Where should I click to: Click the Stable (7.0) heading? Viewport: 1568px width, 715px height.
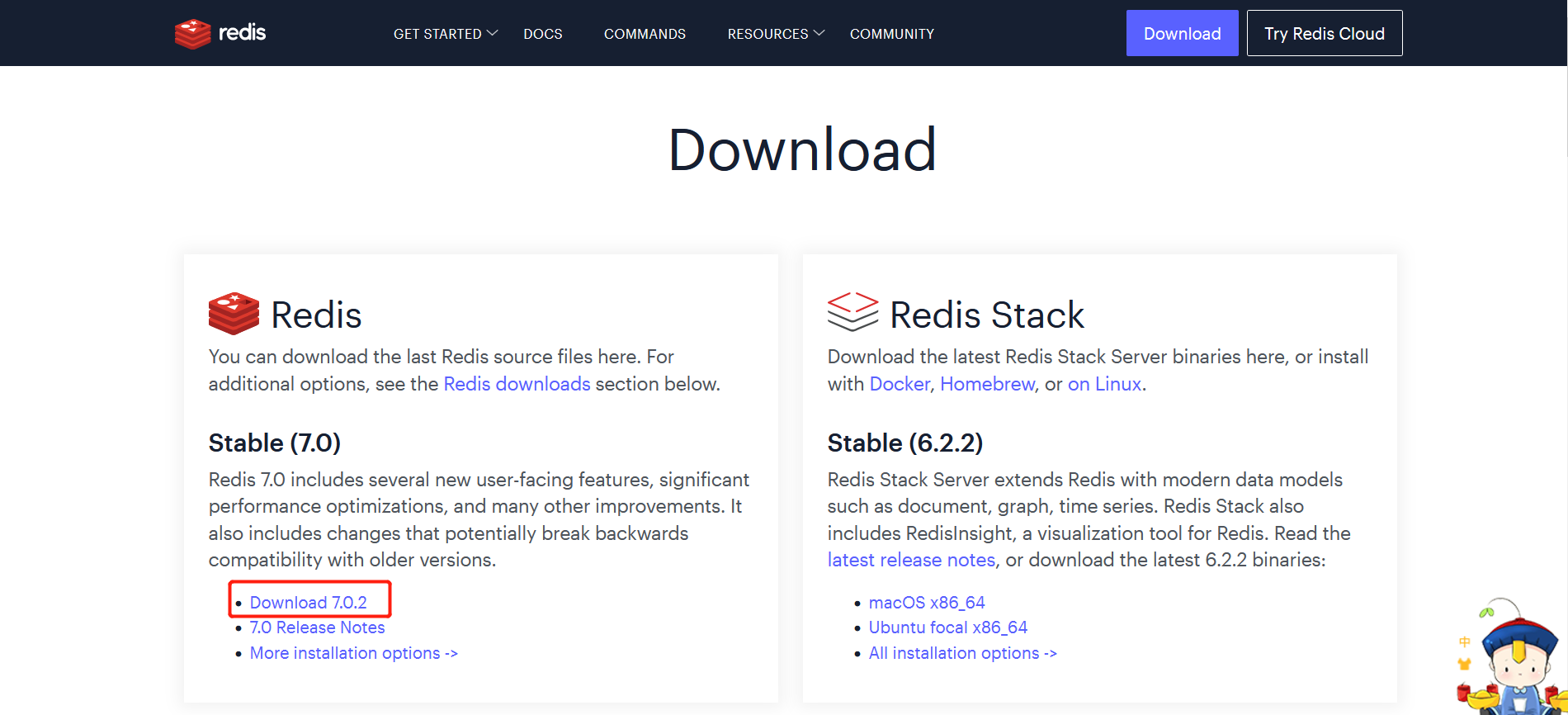coord(275,443)
